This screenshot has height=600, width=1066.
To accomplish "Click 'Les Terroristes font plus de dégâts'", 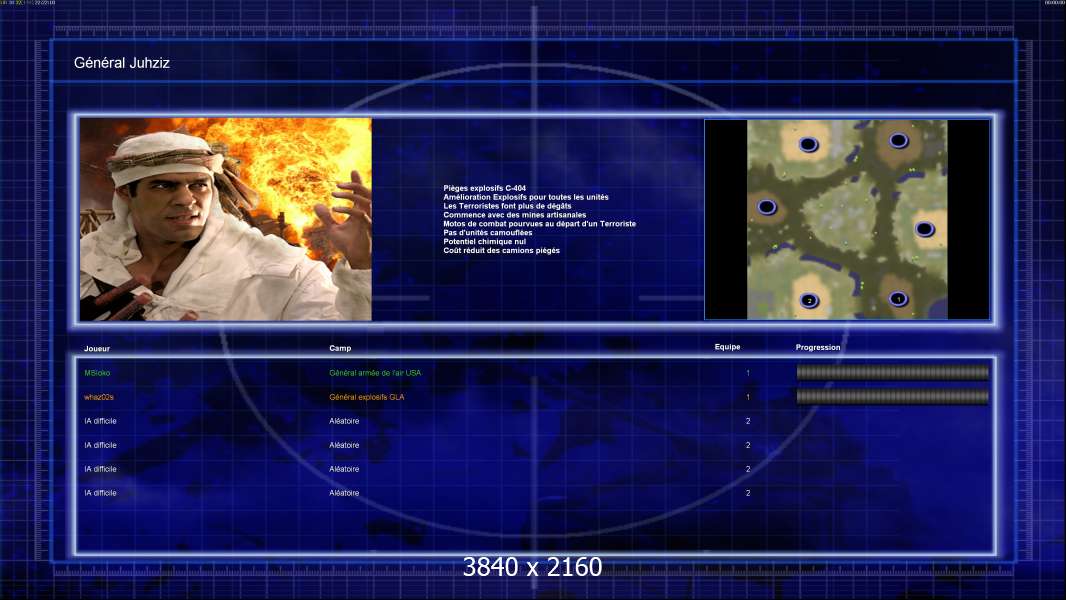I will point(507,206).
